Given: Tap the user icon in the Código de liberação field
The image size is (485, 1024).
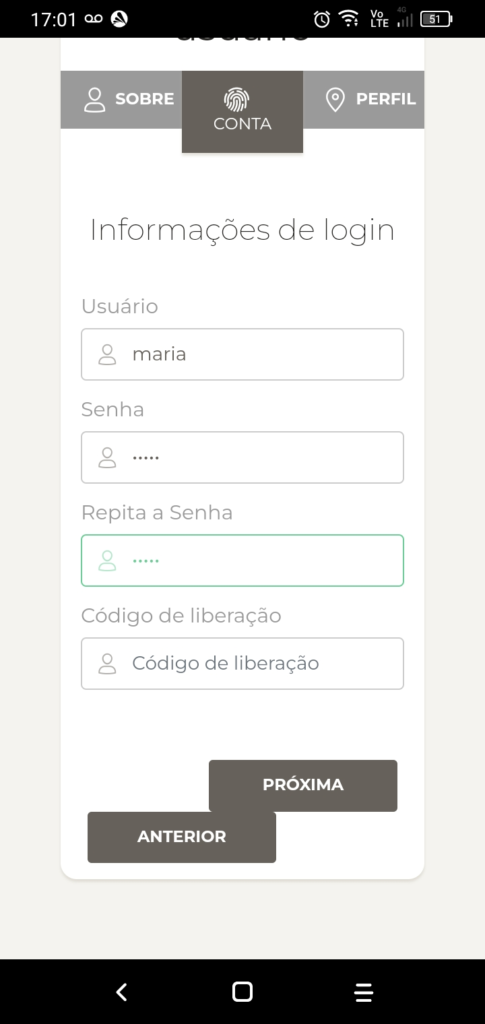Looking at the screenshot, I should [107, 664].
